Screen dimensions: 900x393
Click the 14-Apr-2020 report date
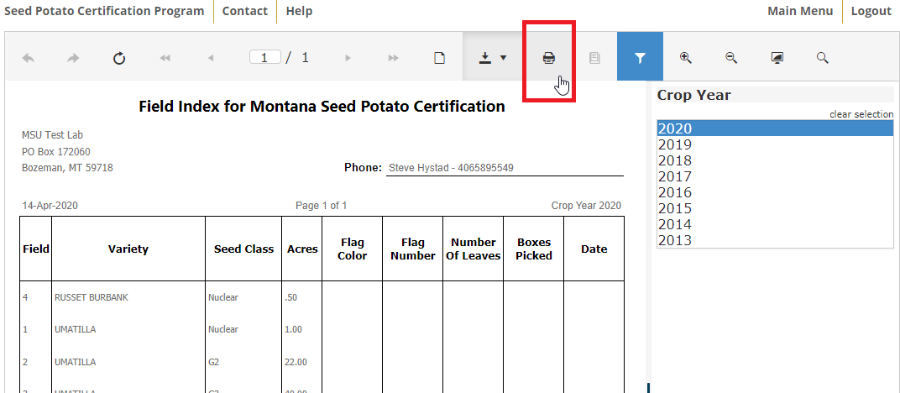50,205
